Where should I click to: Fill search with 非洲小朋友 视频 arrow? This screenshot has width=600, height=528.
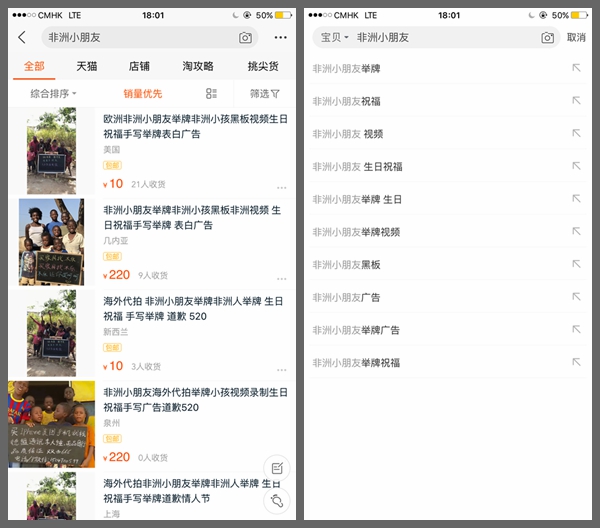(x=576, y=133)
